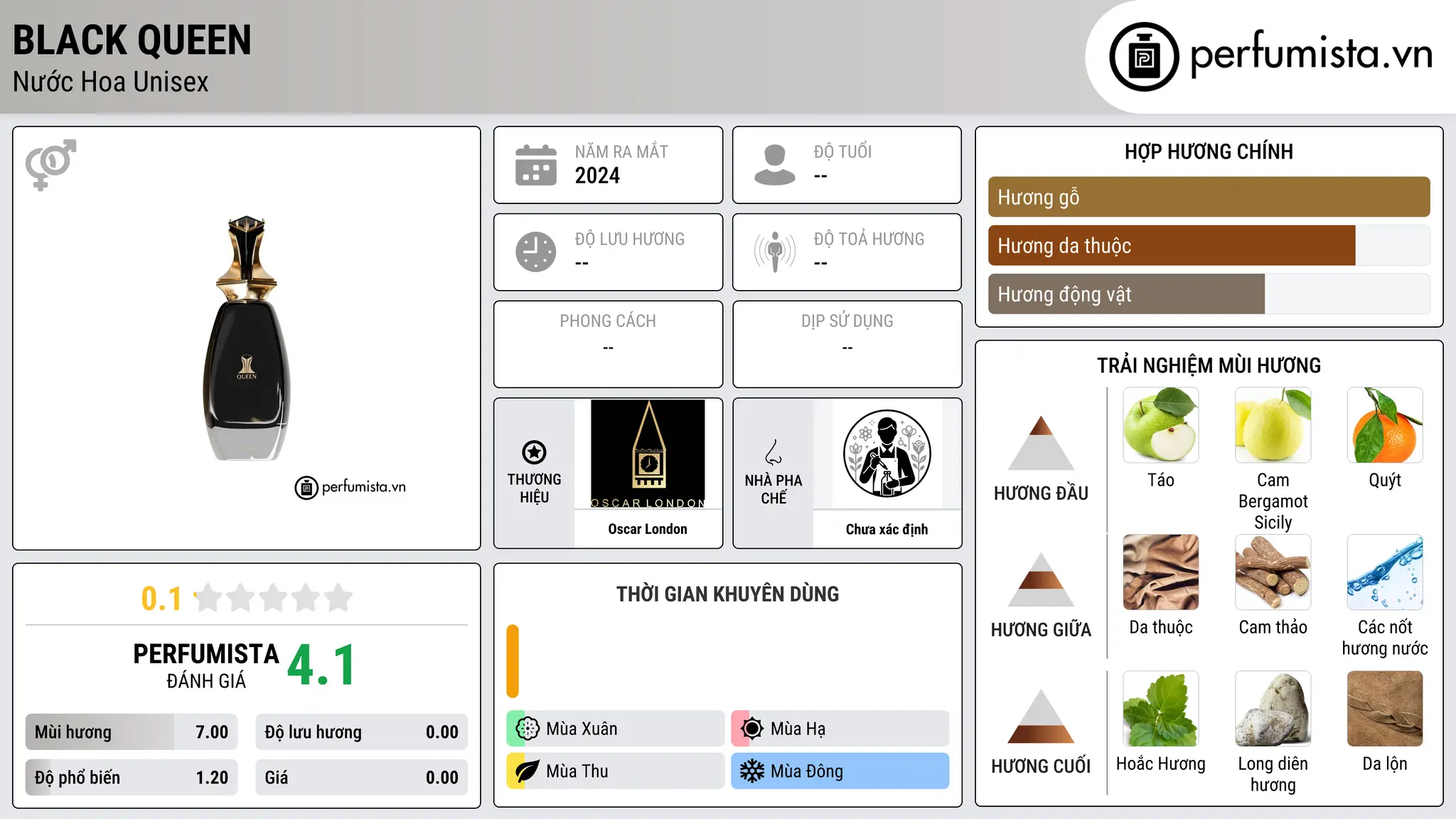Click the PERFUMISTA ĐÁNH GIÁ label

(206, 665)
